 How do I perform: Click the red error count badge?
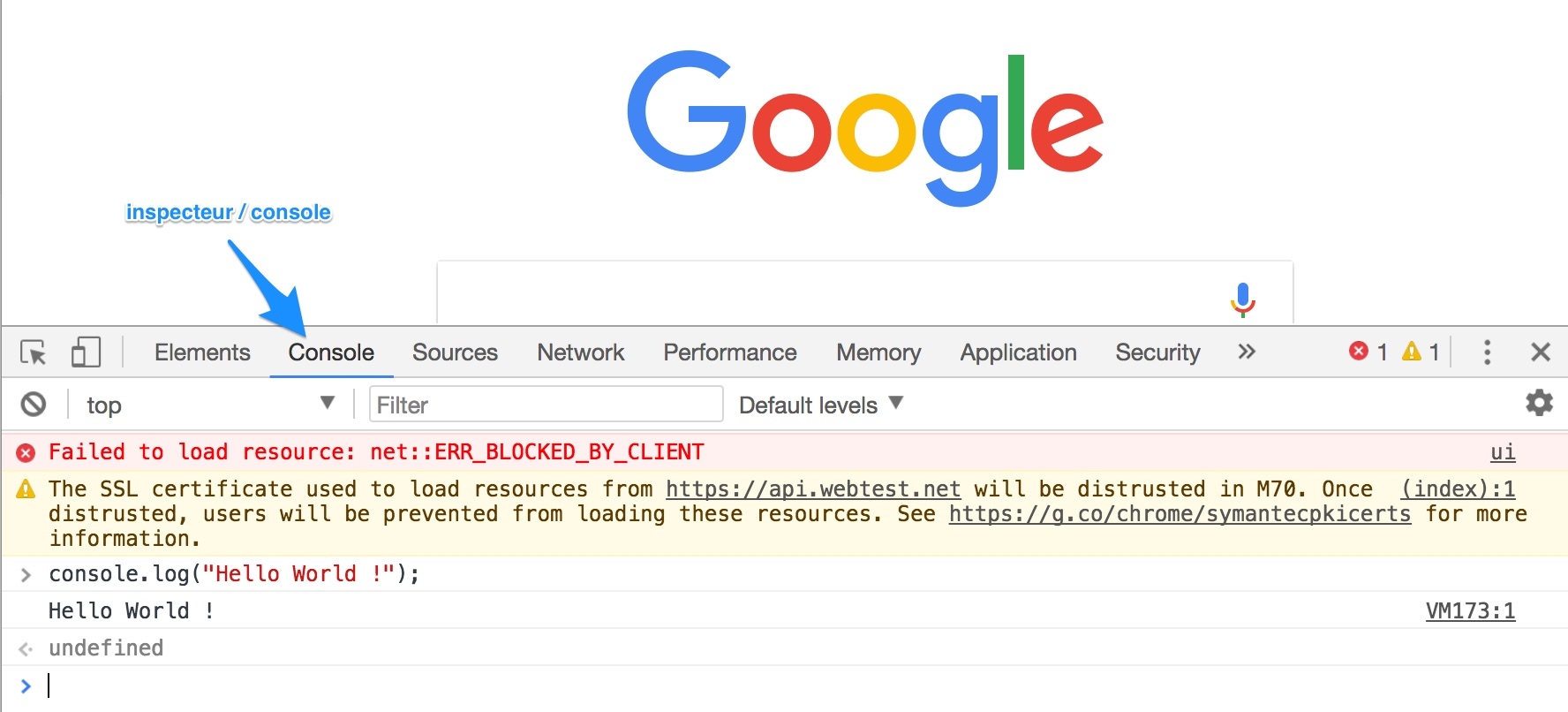1368,352
